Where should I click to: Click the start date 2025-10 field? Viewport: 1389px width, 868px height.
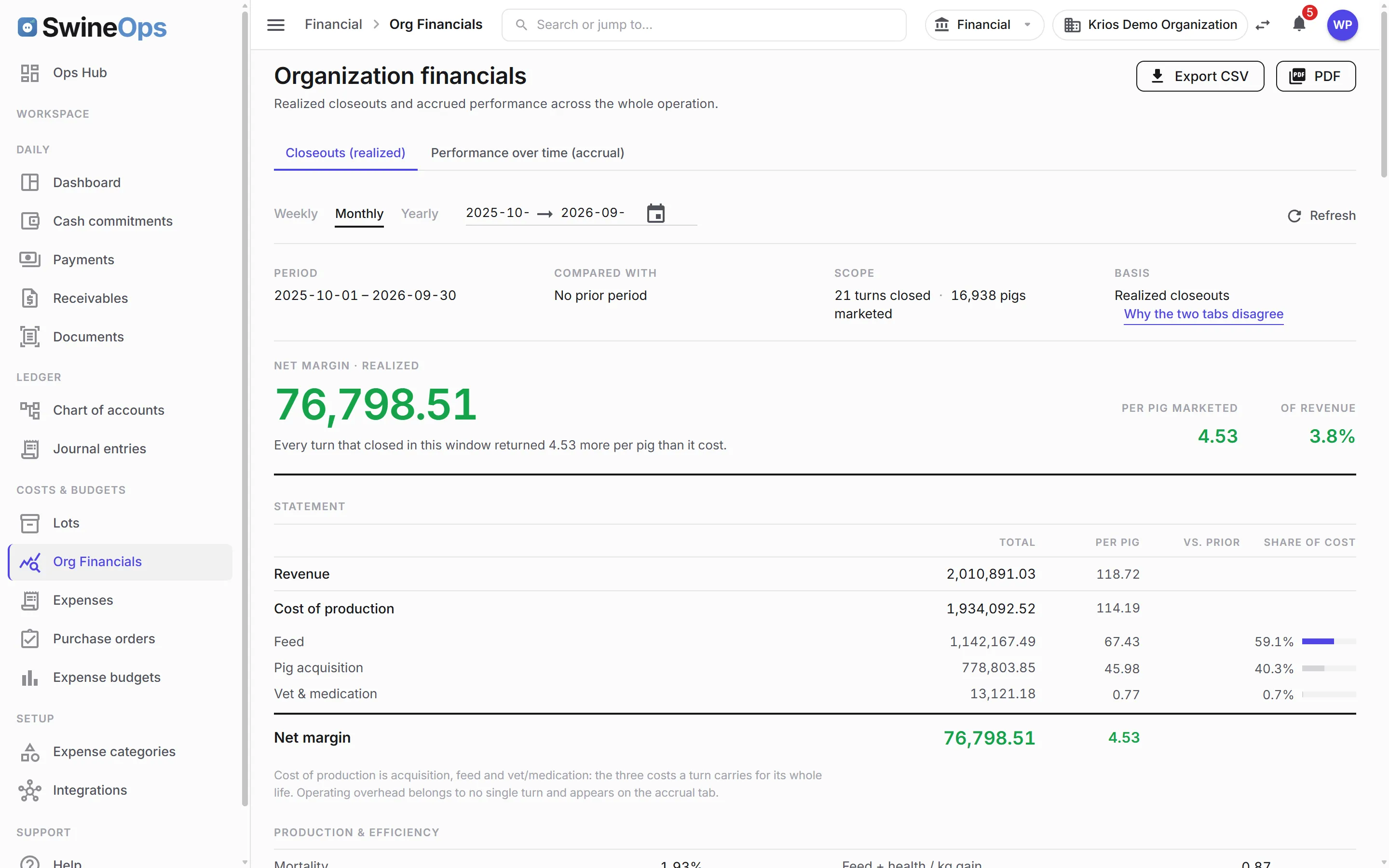[498, 213]
